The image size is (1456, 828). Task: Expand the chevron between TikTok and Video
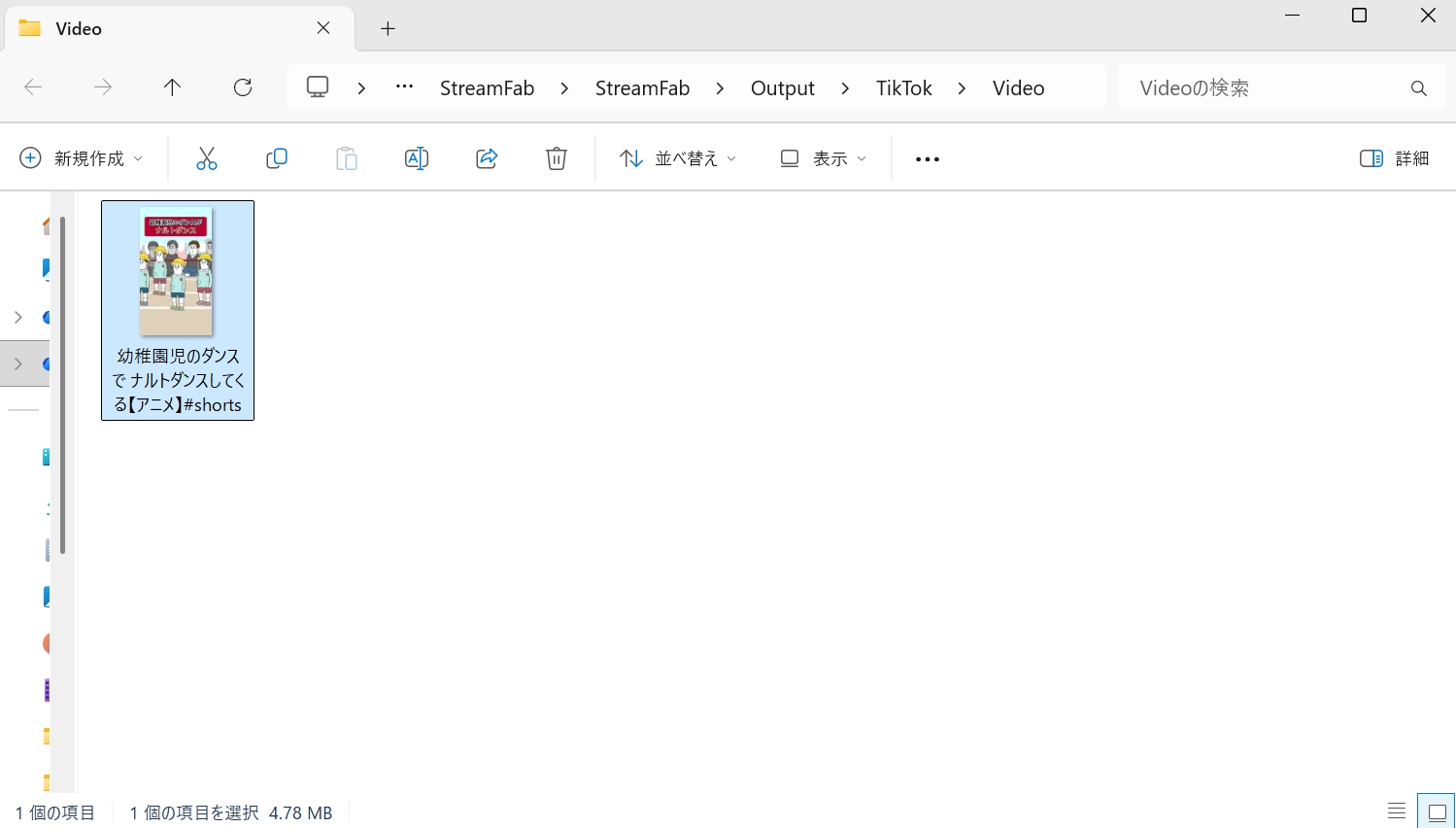pyautogui.click(x=962, y=88)
